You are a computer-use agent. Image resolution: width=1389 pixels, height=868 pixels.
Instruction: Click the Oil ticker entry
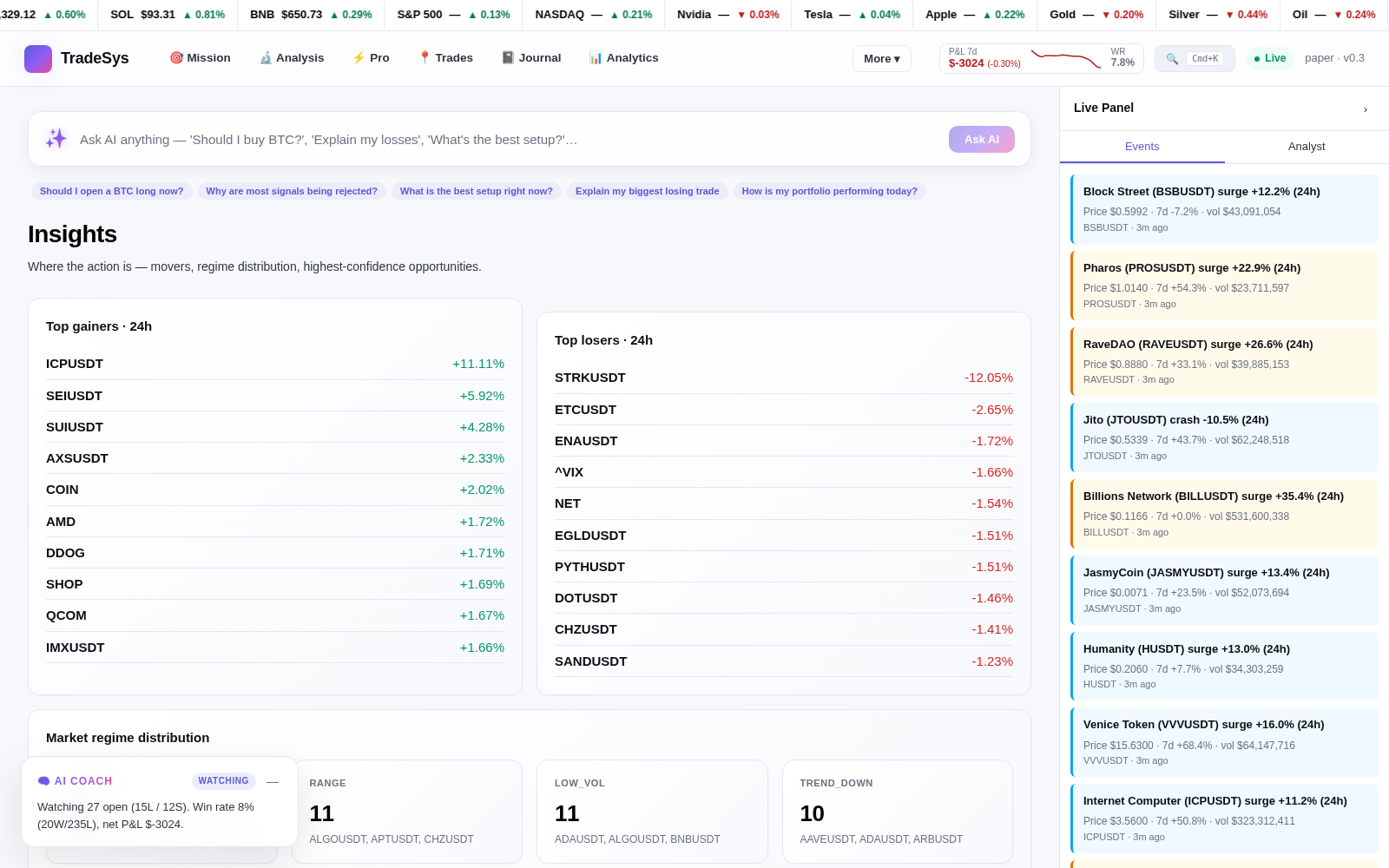pyautogui.click(x=1334, y=15)
